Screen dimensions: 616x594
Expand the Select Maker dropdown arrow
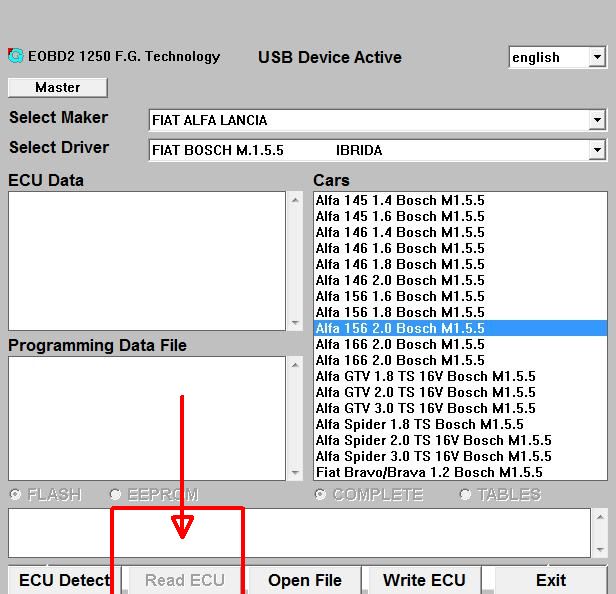(597, 120)
